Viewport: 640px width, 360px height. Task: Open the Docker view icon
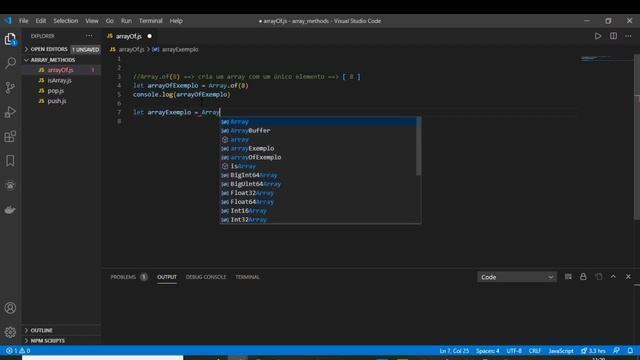click(x=10, y=210)
